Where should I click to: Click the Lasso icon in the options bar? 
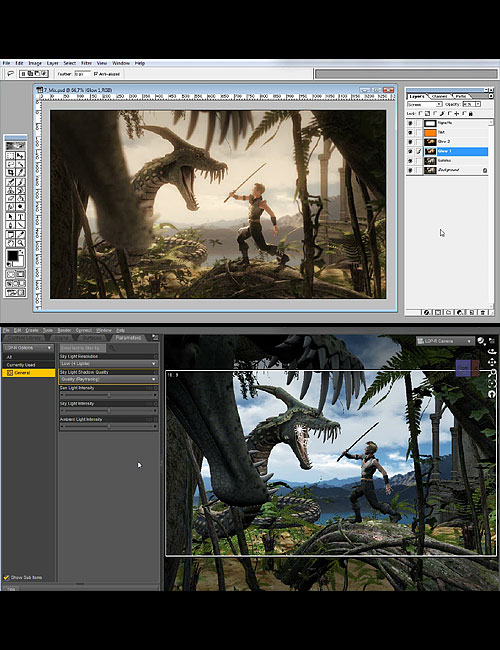click(10, 74)
